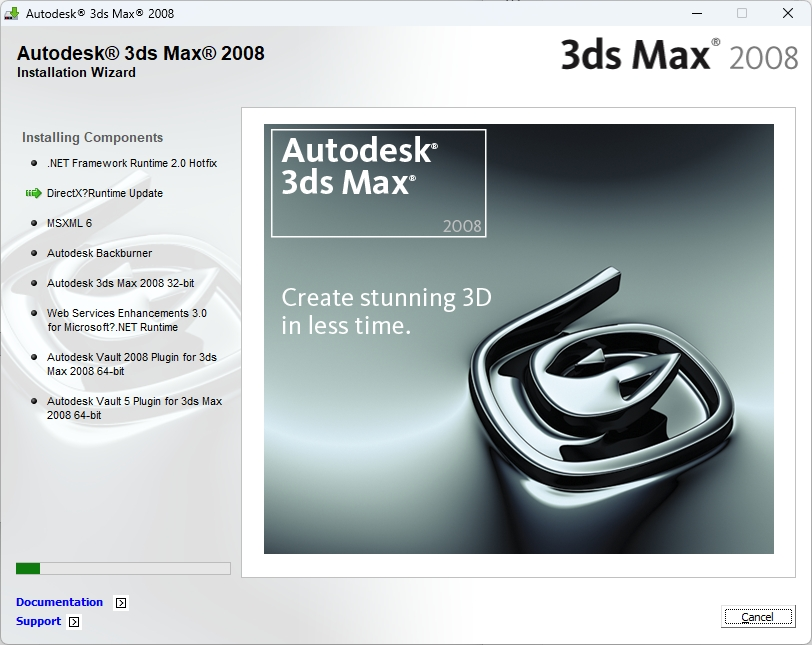Click the arrow icon next to Documentation
812x645 pixels.
(121, 603)
